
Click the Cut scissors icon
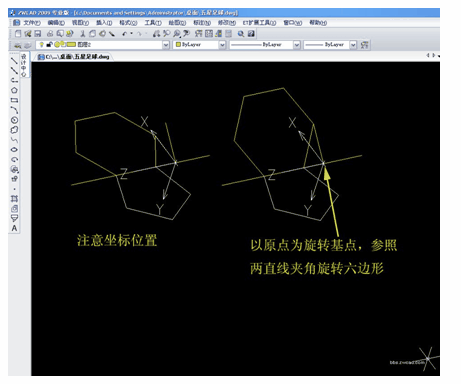point(83,33)
